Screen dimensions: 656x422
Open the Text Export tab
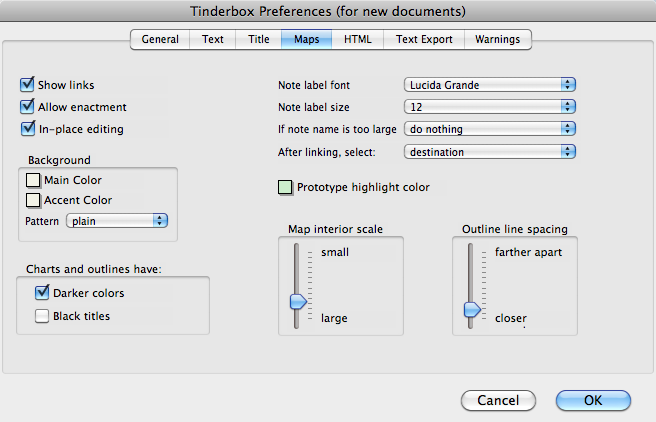click(424, 39)
